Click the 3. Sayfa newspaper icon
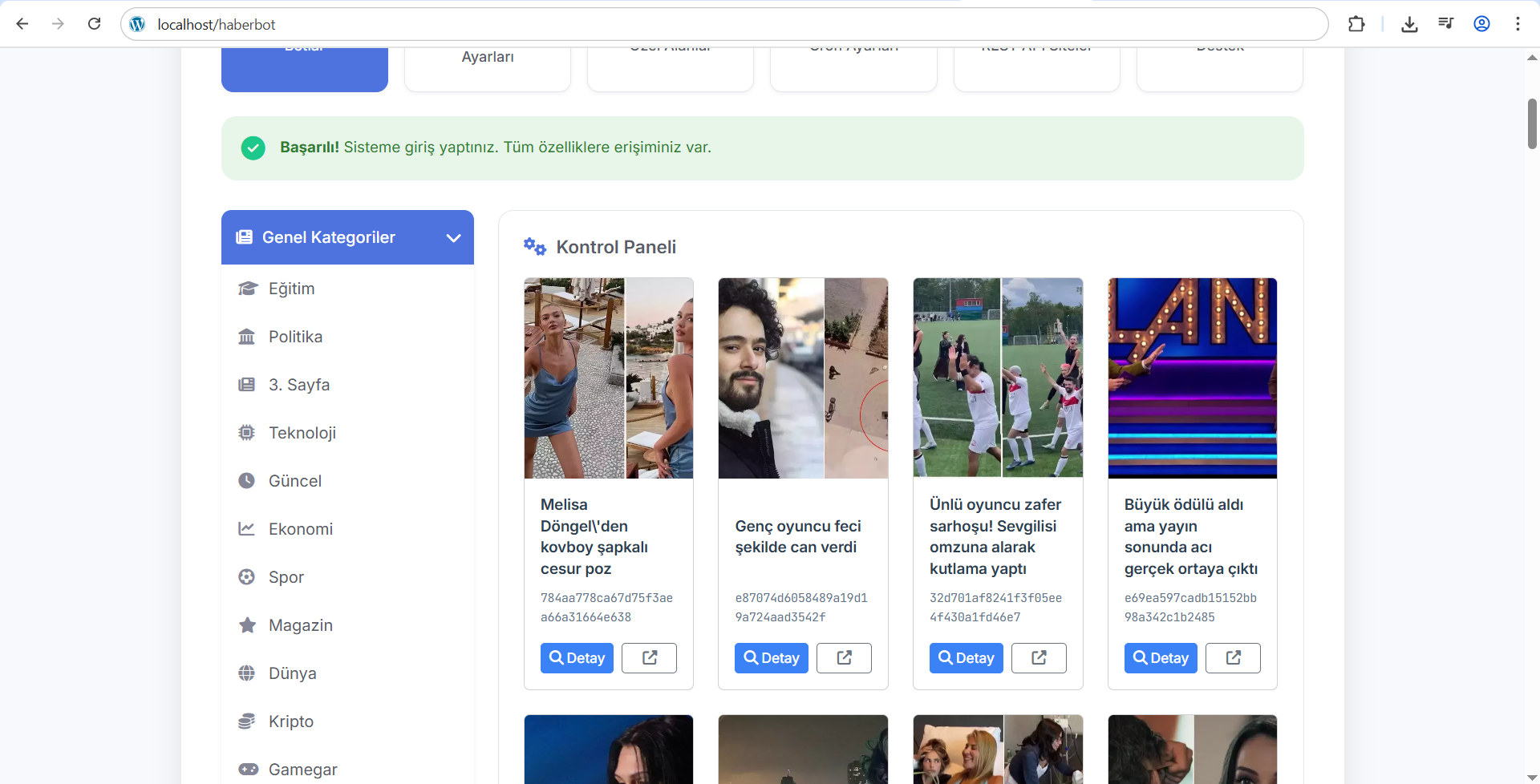The height and width of the screenshot is (784, 1540). 247,385
